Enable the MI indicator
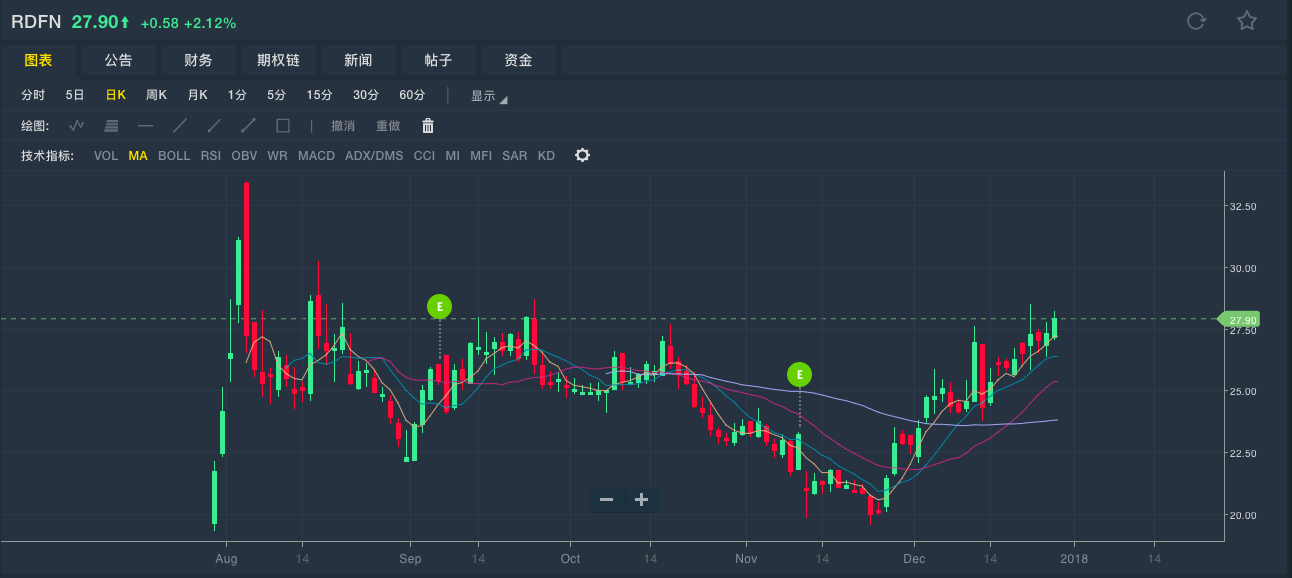 tap(453, 156)
